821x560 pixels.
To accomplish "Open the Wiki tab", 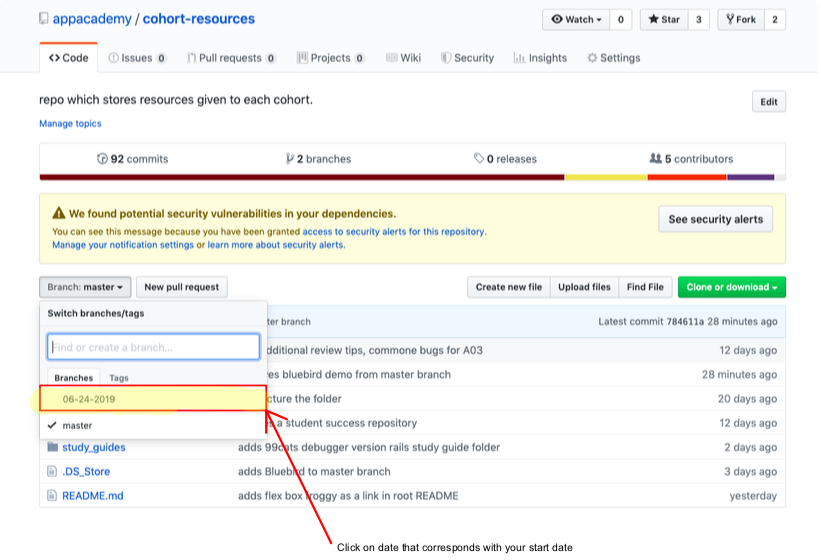I will point(404,58).
